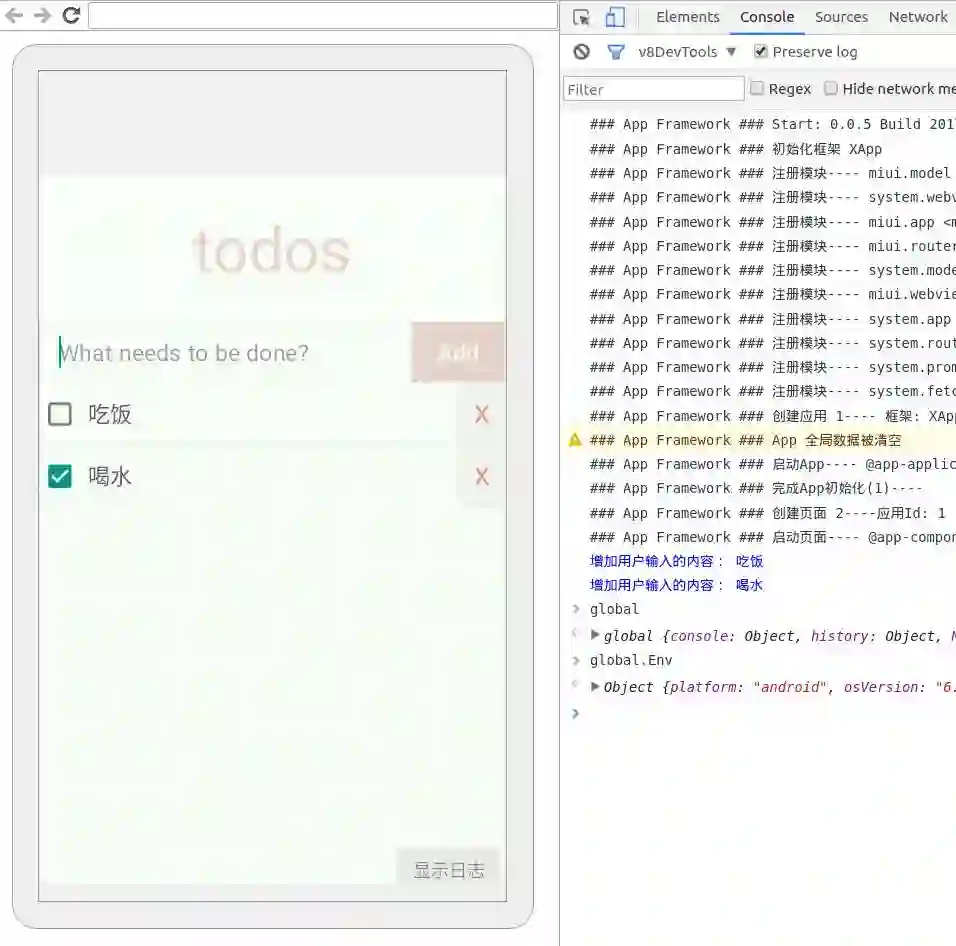Toggle the console filter funnel icon
Viewport: 956px width, 946px height.
616,52
